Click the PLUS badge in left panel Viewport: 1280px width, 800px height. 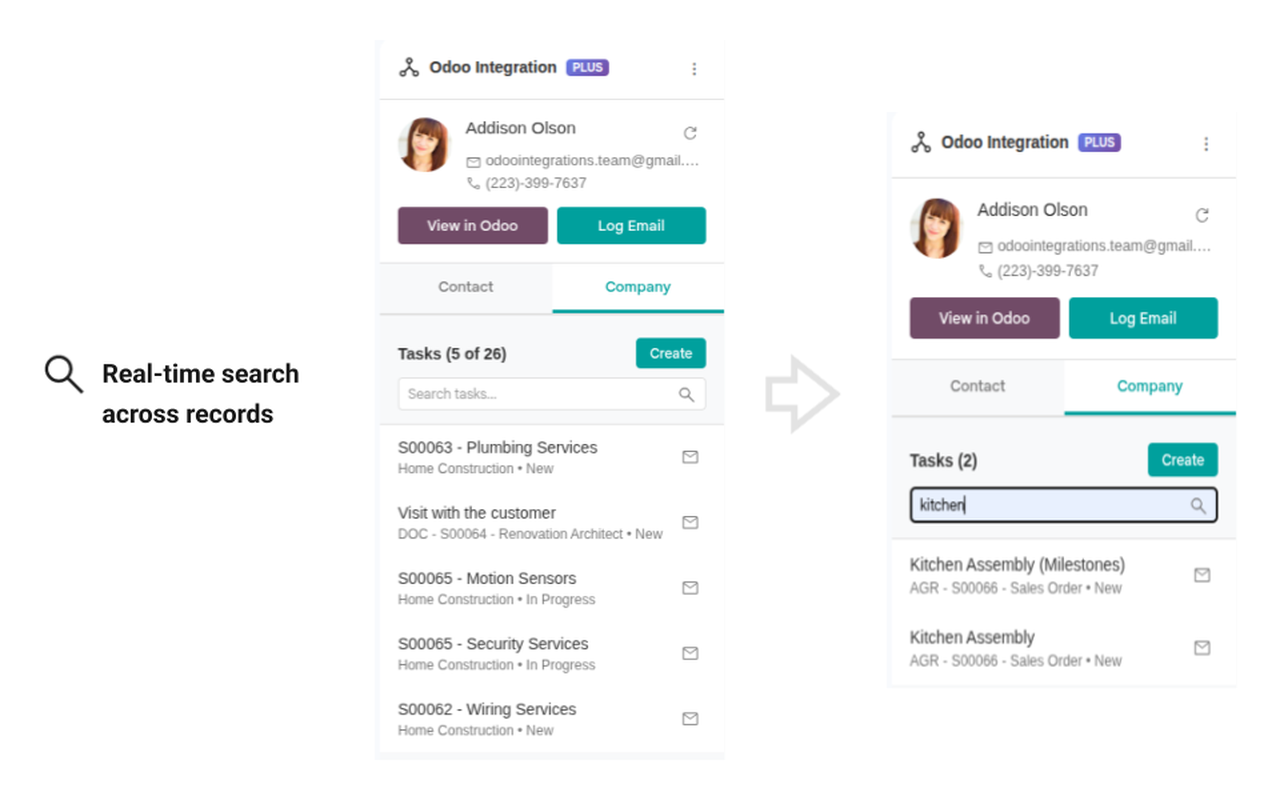pos(588,68)
